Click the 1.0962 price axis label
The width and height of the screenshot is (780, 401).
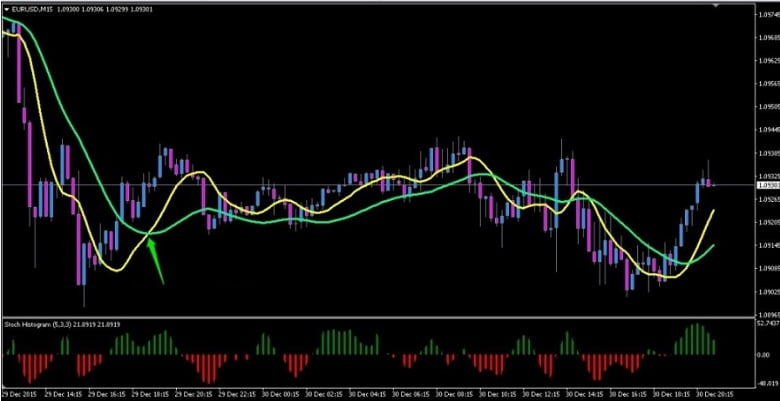[x=768, y=61]
